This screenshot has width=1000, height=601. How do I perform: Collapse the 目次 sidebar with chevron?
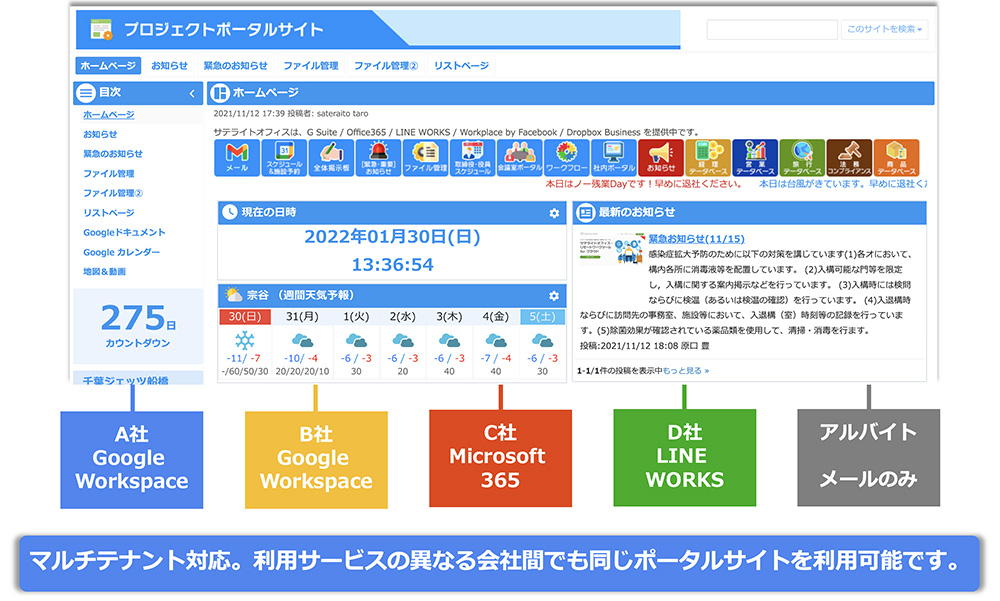(192, 94)
